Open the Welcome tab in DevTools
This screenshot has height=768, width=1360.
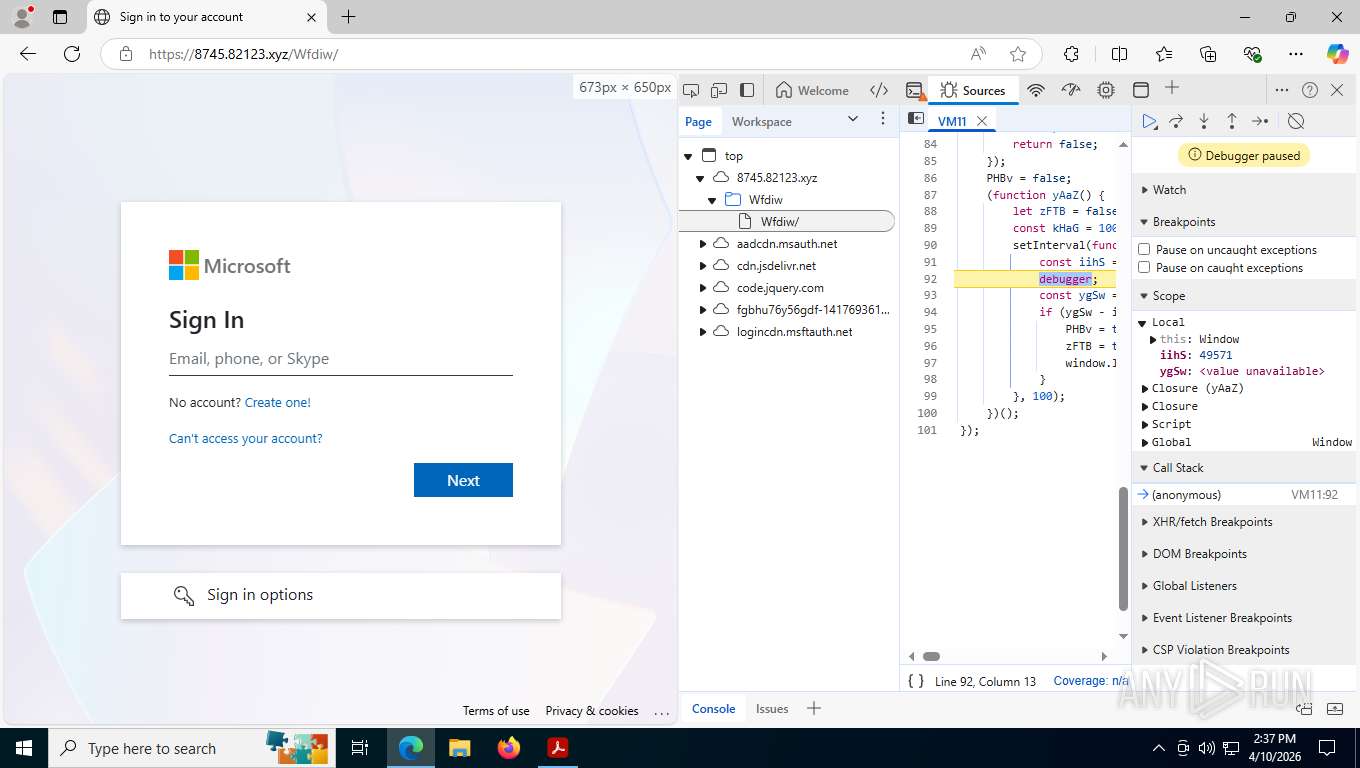point(812,90)
